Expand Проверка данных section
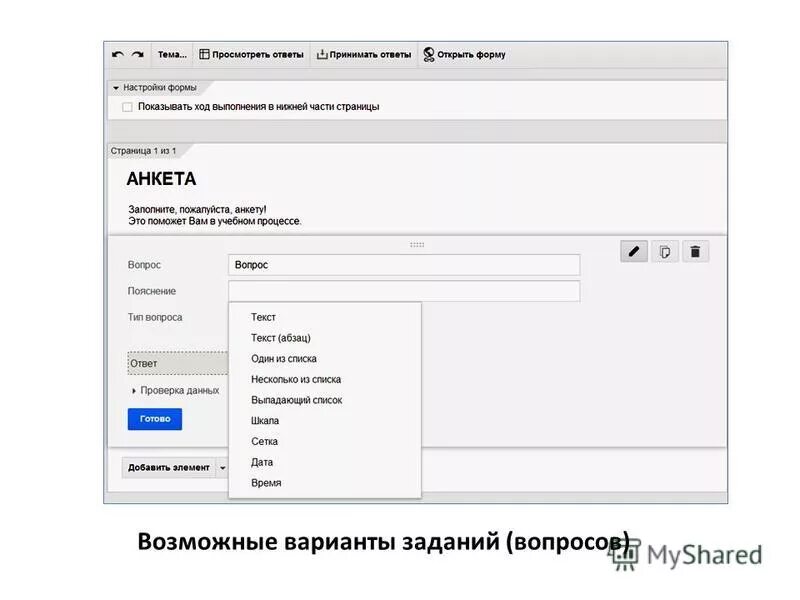 click(x=176, y=390)
